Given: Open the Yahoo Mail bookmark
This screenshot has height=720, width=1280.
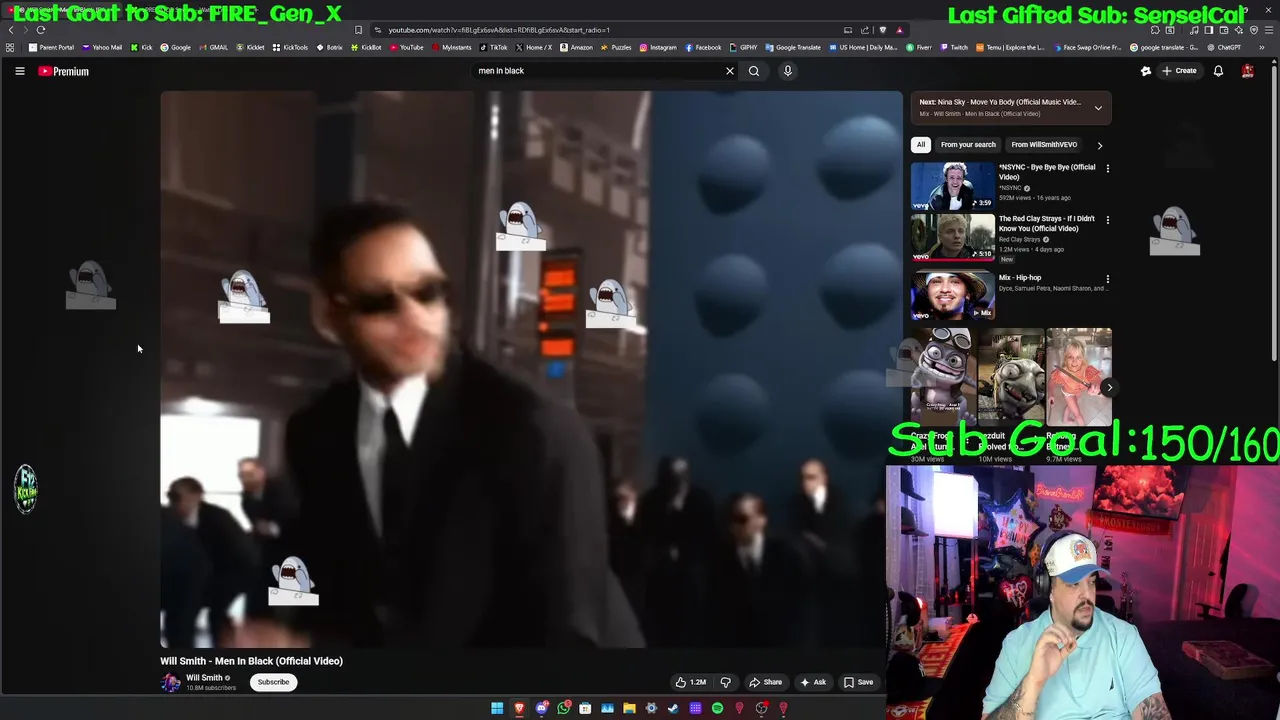Looking at the screenshot, I should [101, 47].
